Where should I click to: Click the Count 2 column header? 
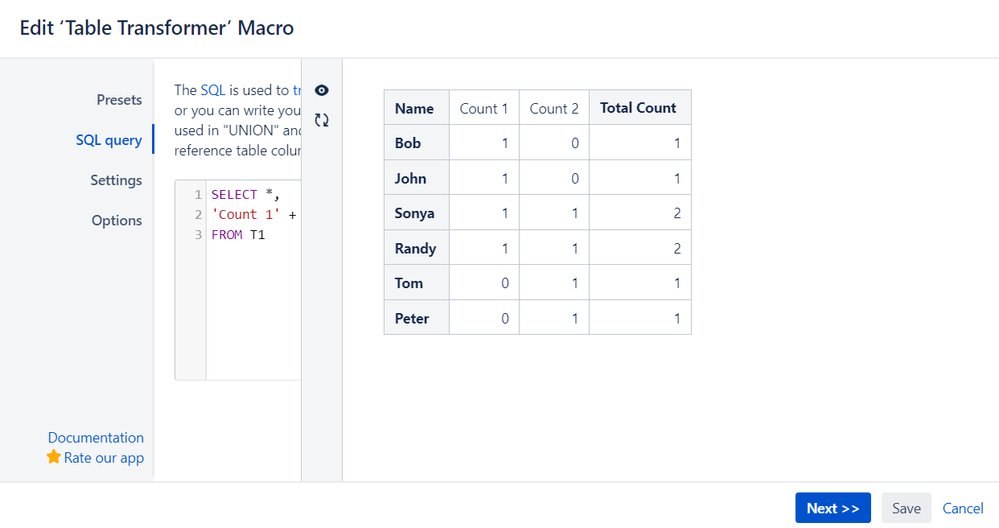click(554, 108)
